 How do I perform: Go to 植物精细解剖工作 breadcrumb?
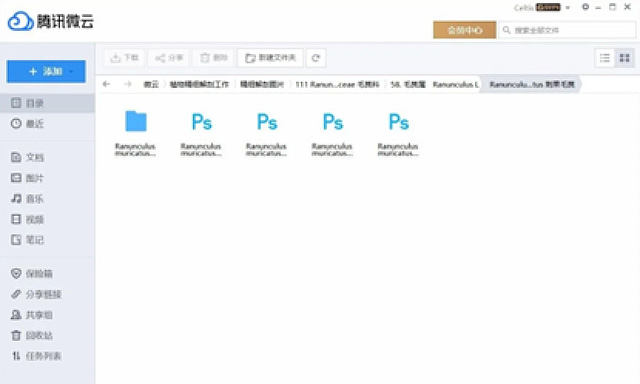click(199, 84)
